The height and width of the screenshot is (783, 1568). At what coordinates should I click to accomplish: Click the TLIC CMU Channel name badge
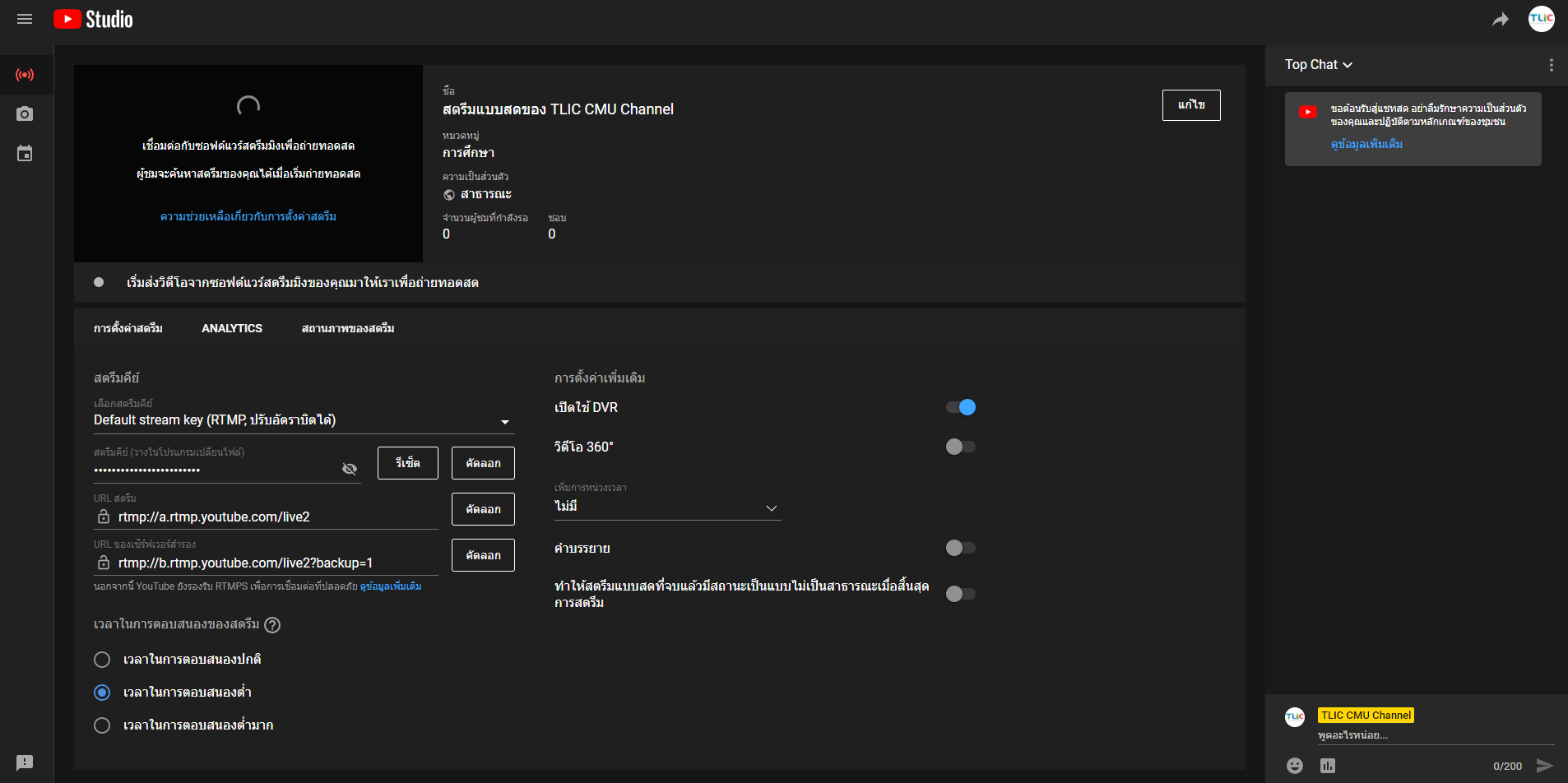[1366, 716]
